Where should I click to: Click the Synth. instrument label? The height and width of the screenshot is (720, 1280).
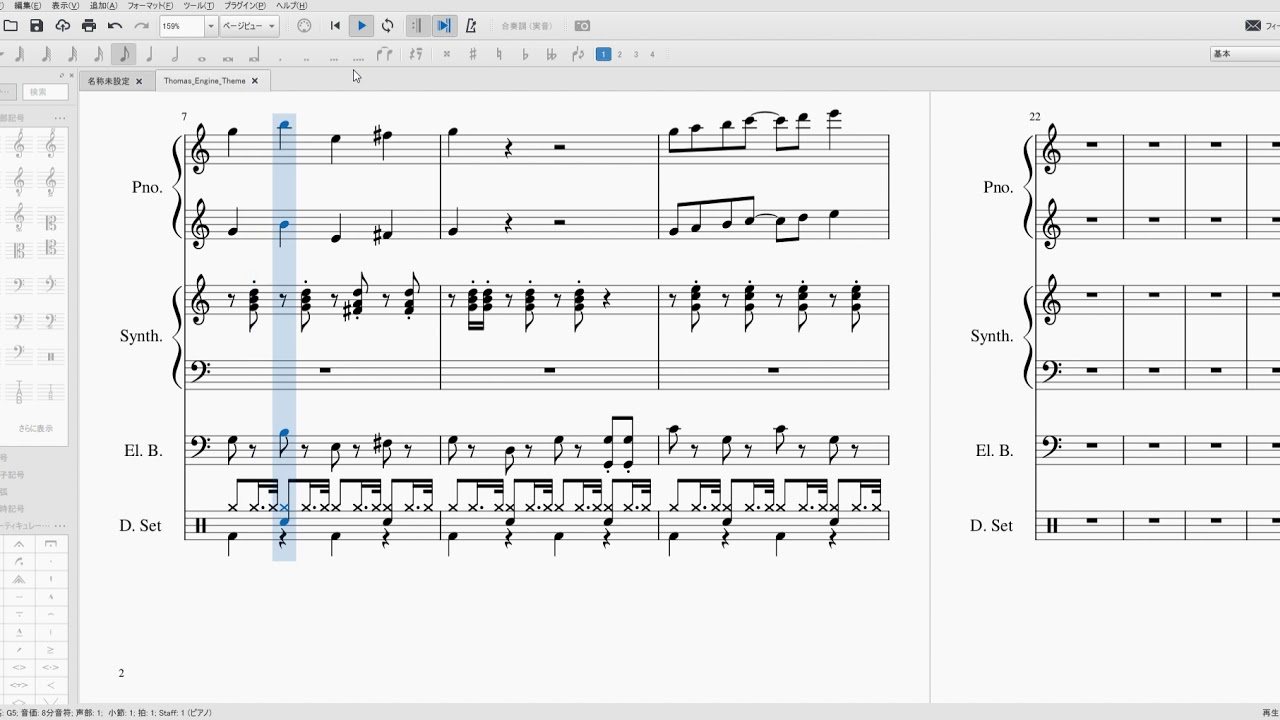click(x=141, y=336)
